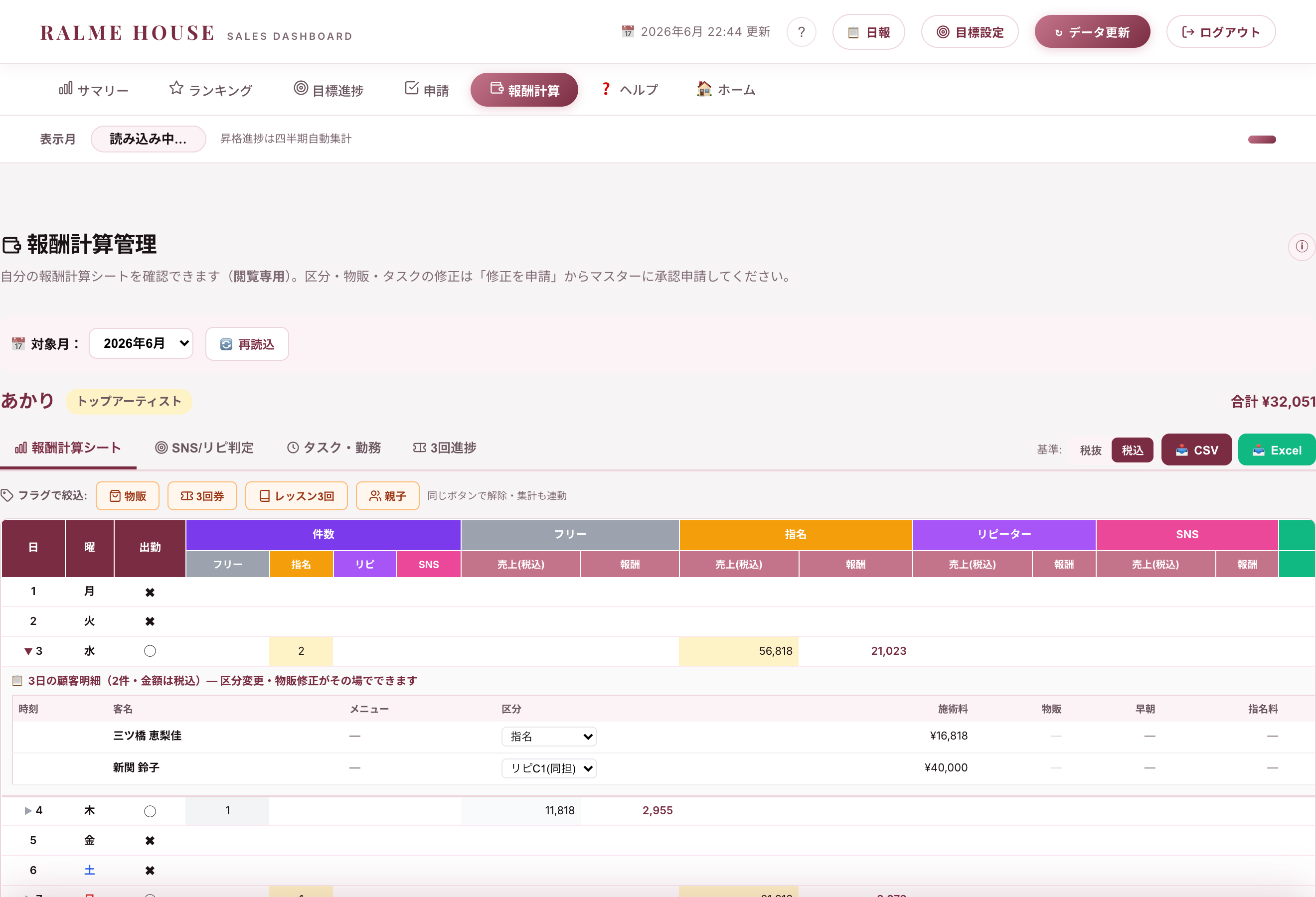
Task: Open the 目標設定 goal settings button
Action: (970, 32)
